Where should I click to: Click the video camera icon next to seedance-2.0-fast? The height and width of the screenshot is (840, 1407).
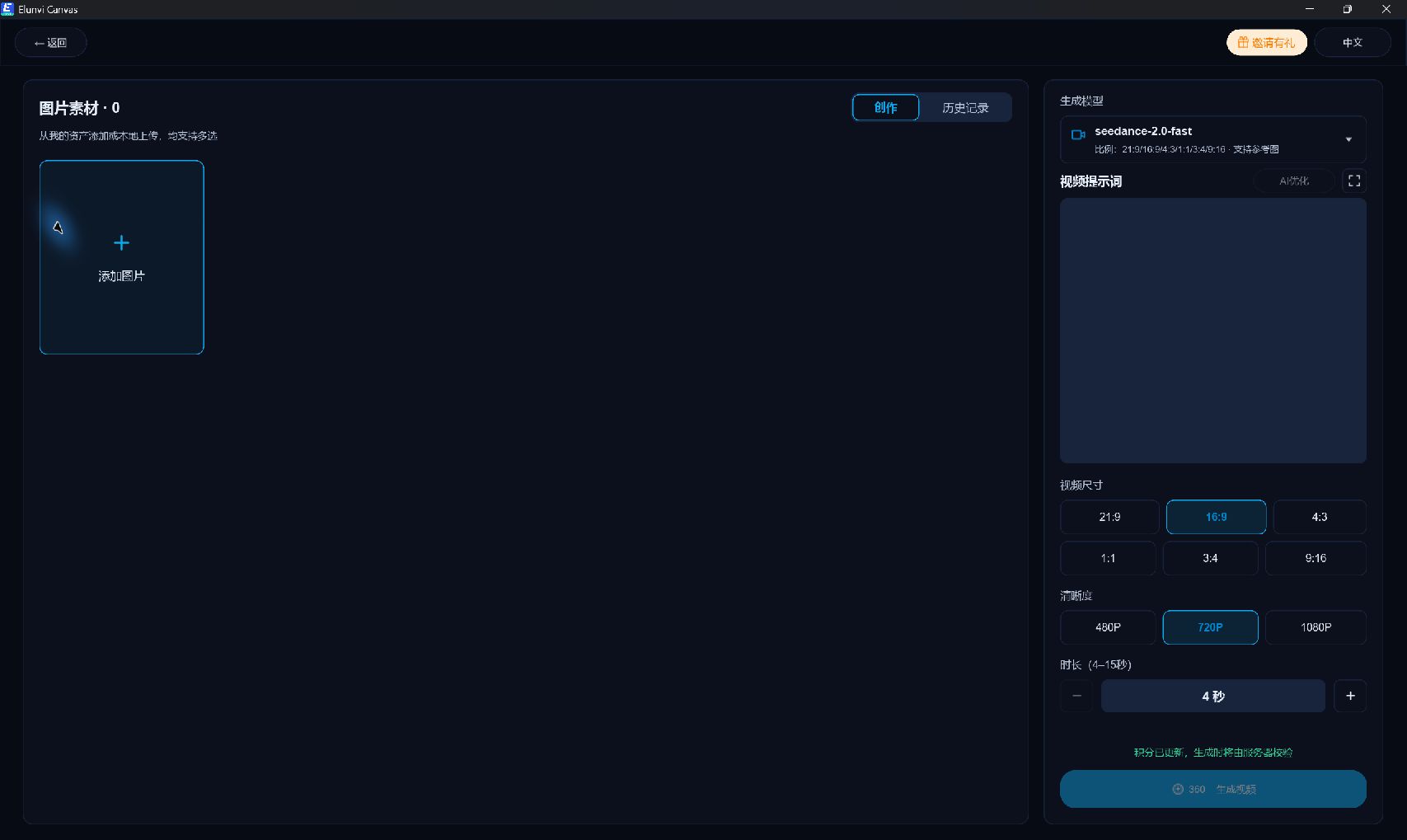[x=1077, y=134]
